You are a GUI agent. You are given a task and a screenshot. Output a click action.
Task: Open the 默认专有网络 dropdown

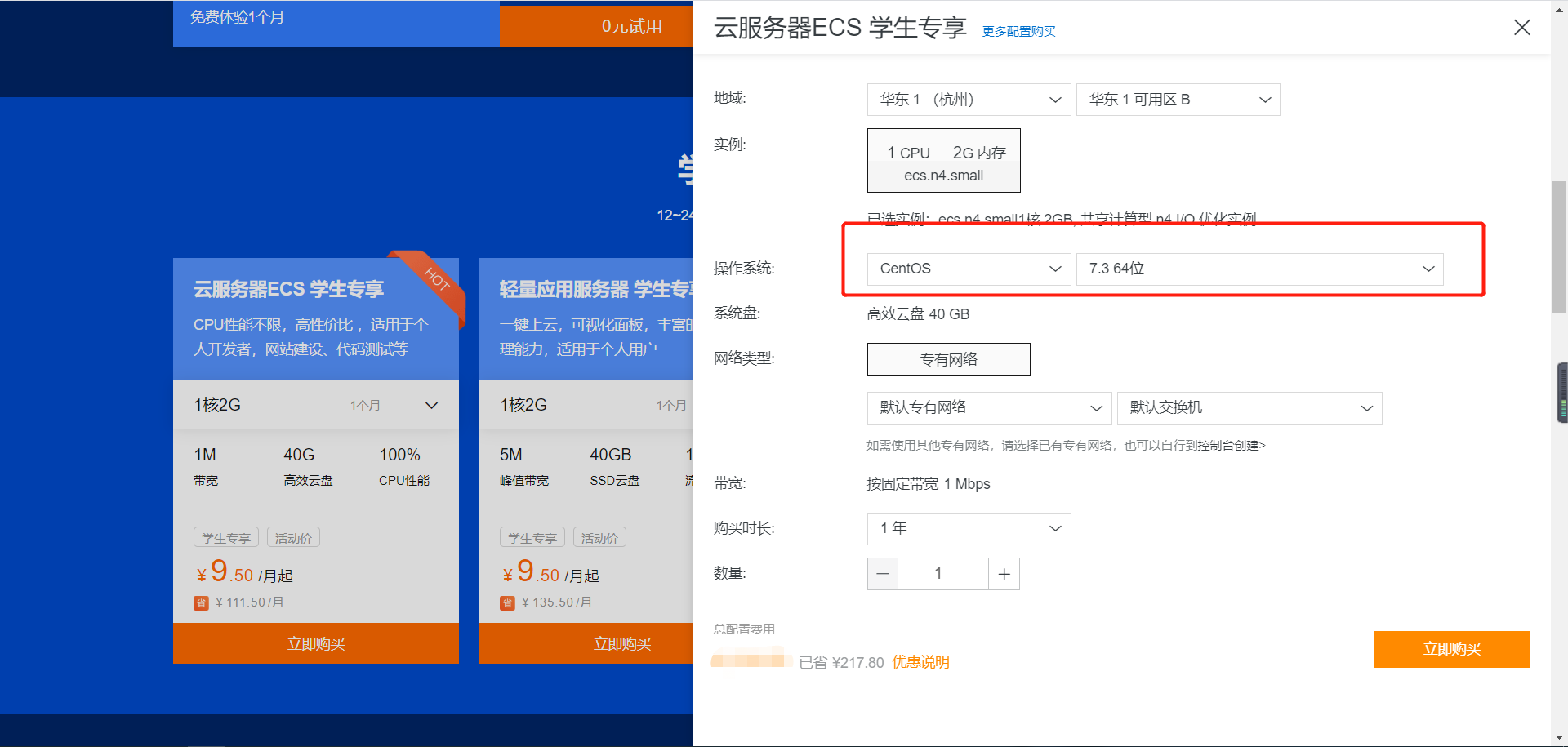click(989, 407)
